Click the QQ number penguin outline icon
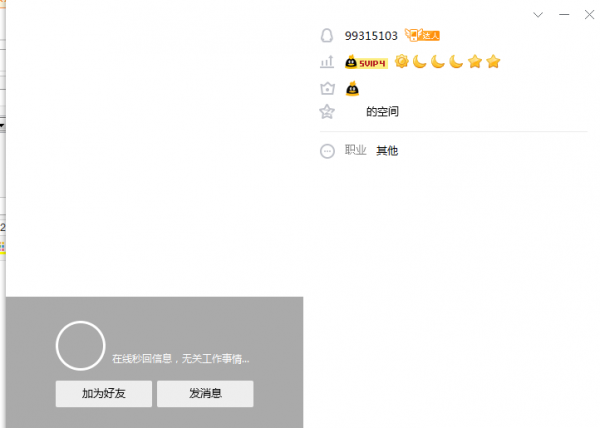 pyautogui.click(x=326, y=36)
